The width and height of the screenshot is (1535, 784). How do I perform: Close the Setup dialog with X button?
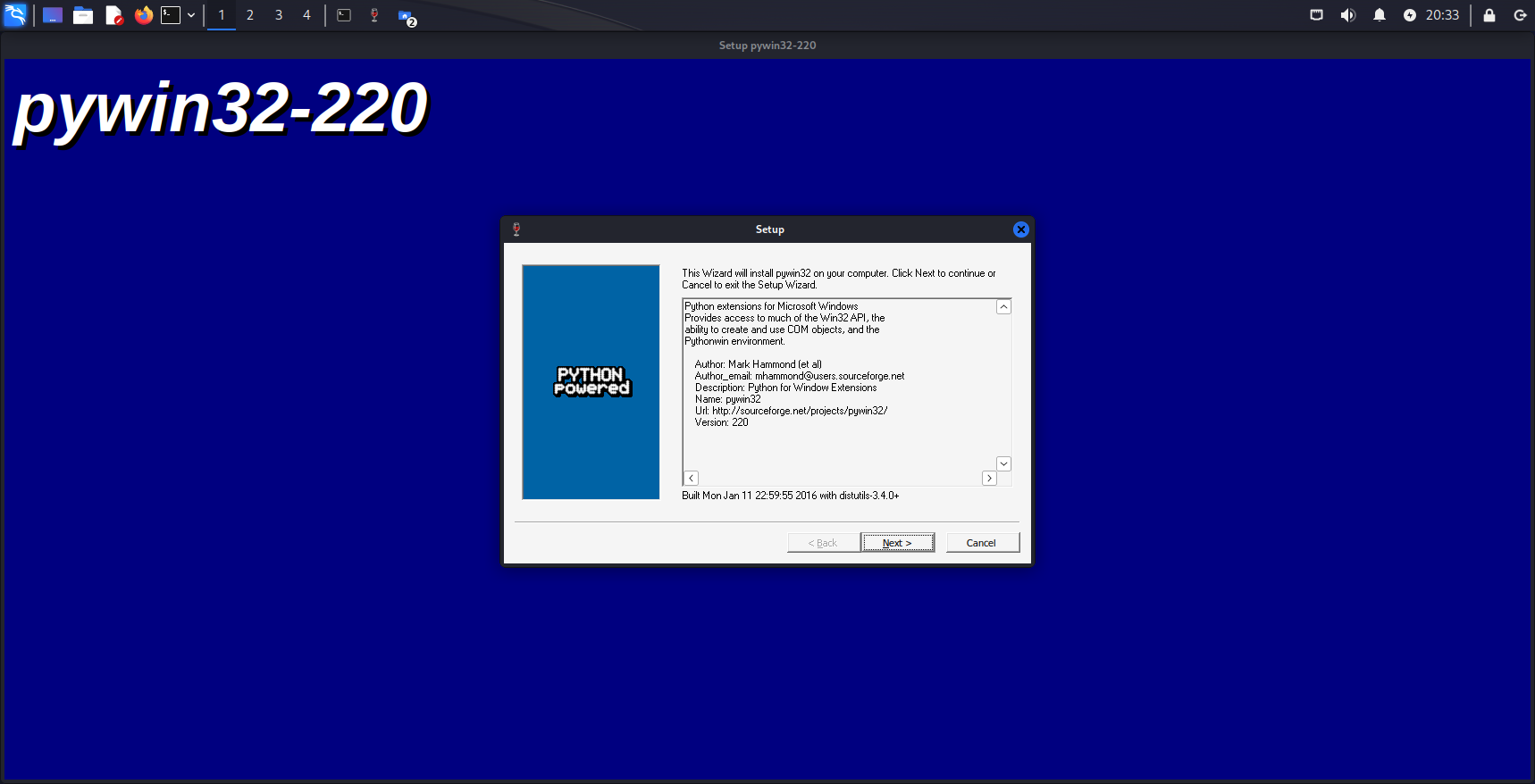pyautogui.click(x=1020, y=229)
